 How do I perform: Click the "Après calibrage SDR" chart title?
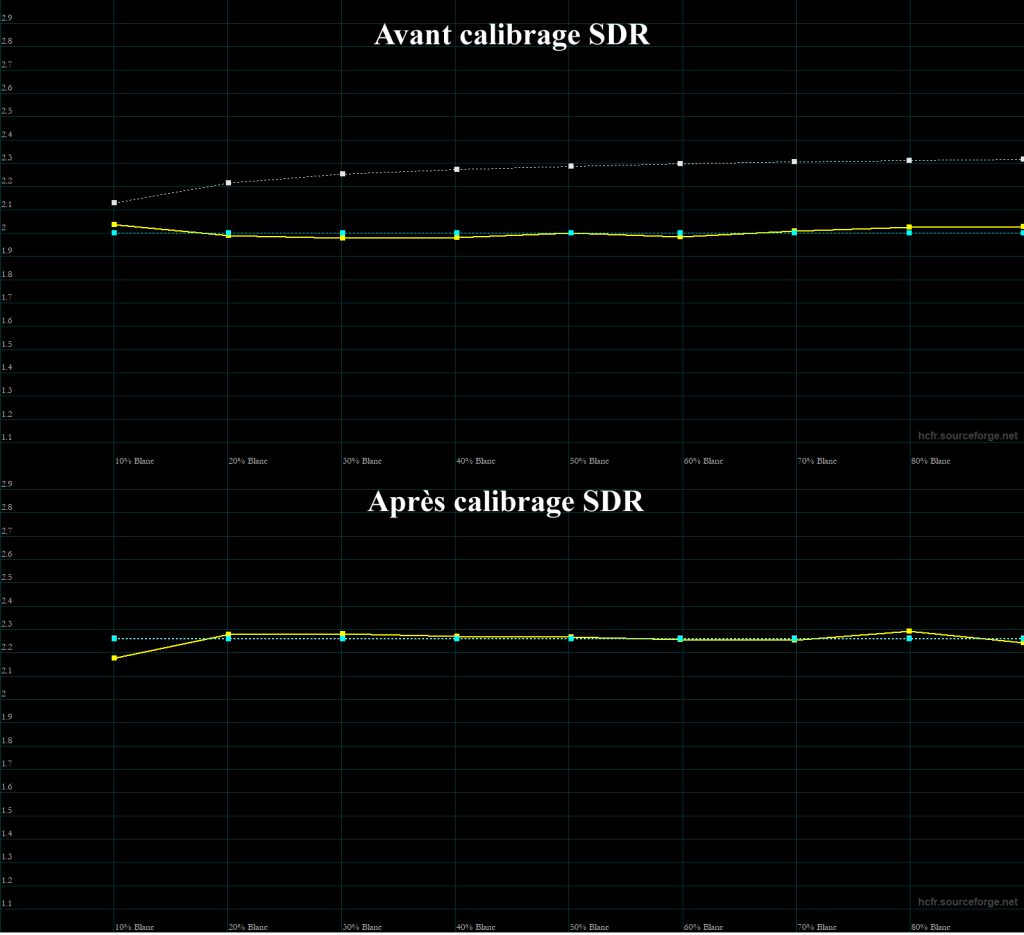tap(505, 501)
